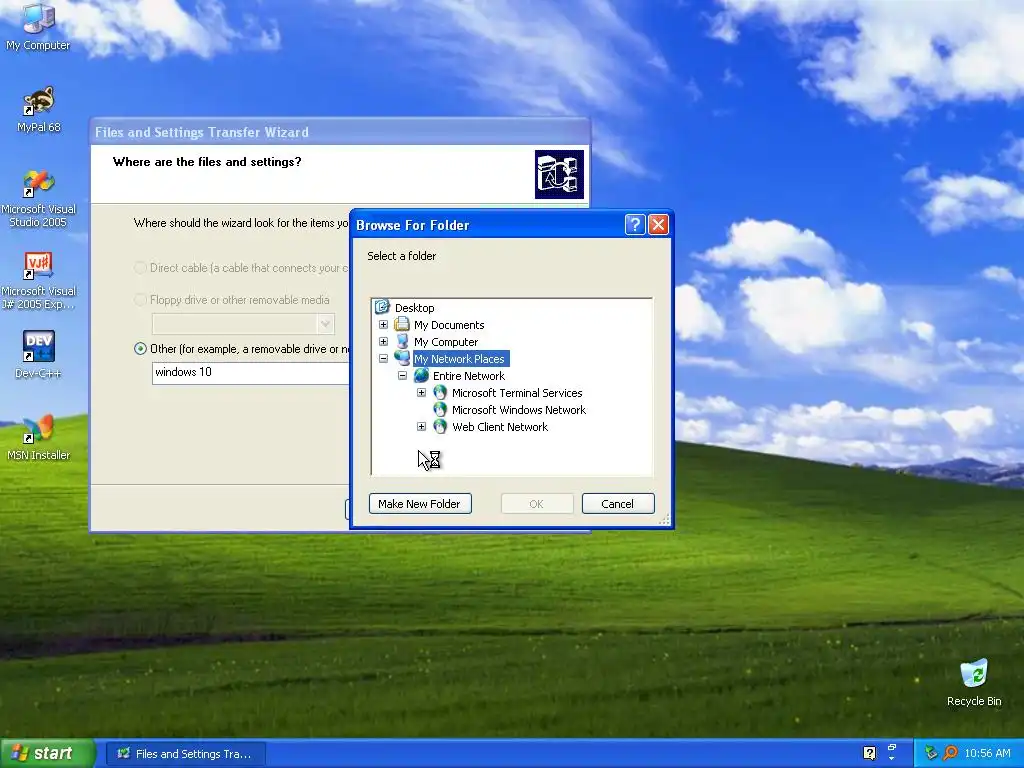Image resolution: width=1024 pixels, height=768 pixels.
Task: Click Files and Settings taskbar button
Action: (x=186, y=754)
